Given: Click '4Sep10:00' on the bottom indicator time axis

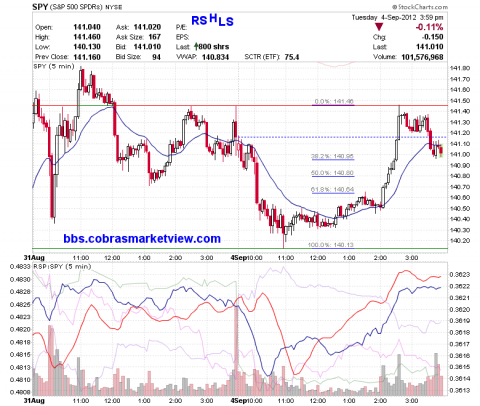Looking at the screenshot, I should [x=248, y=400].
